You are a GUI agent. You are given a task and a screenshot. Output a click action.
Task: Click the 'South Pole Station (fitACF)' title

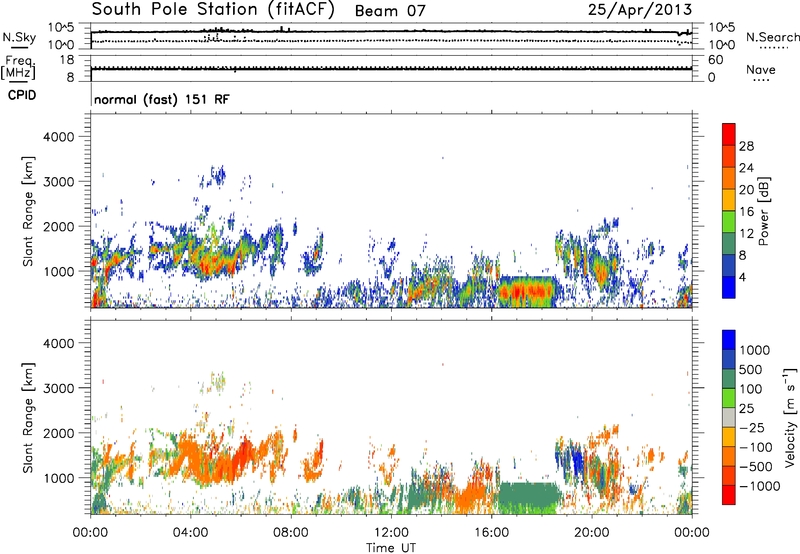click(213, 10)
